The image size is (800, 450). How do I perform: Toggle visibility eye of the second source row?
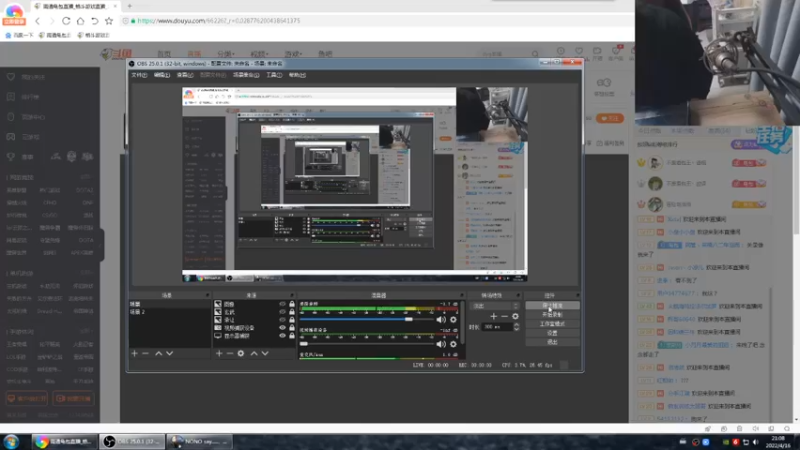[x=282, y=312]
